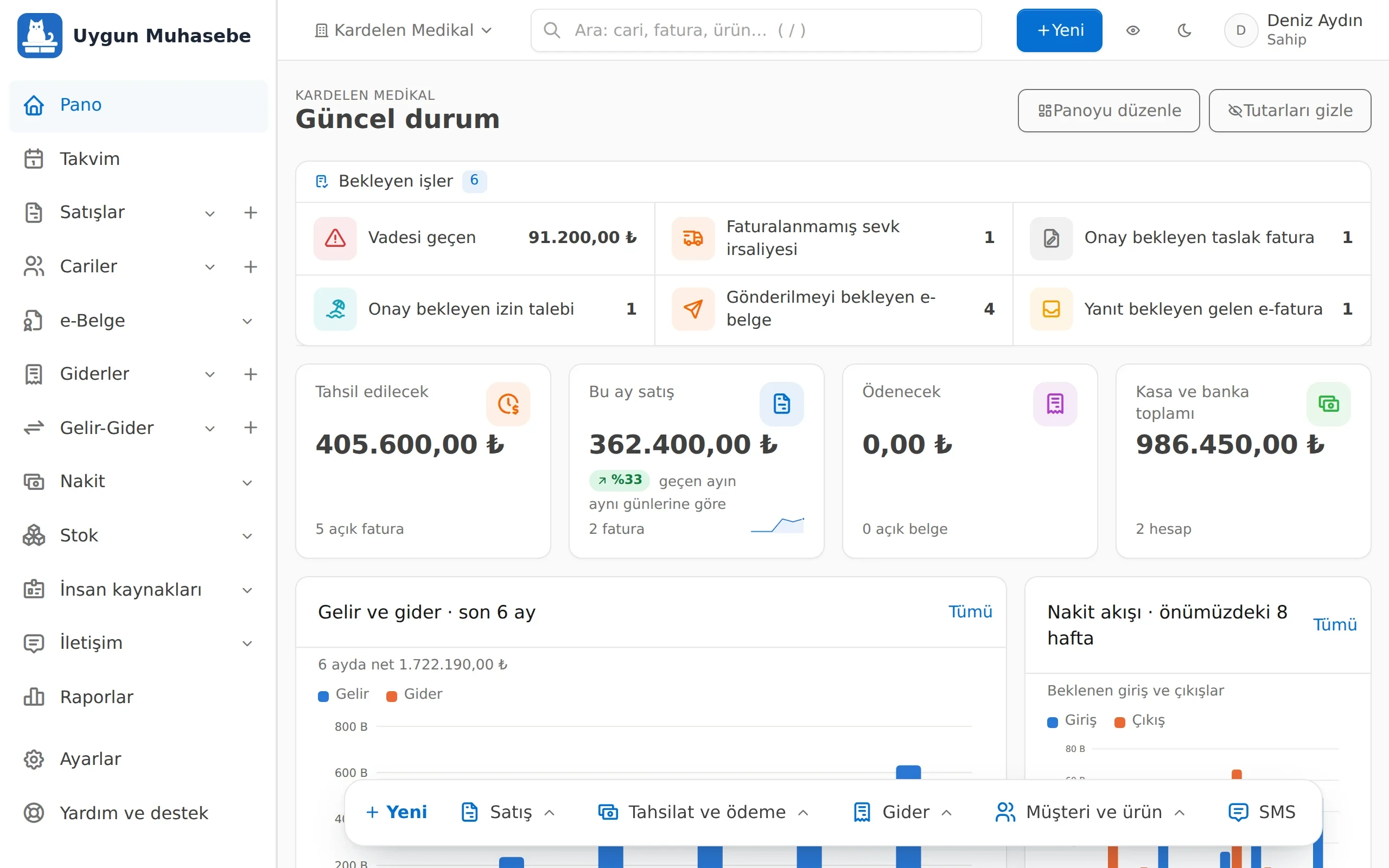This screenshot has height=868, width=1389.
Task: Click the plus icon next to Cariler
Action: [250, 266]
